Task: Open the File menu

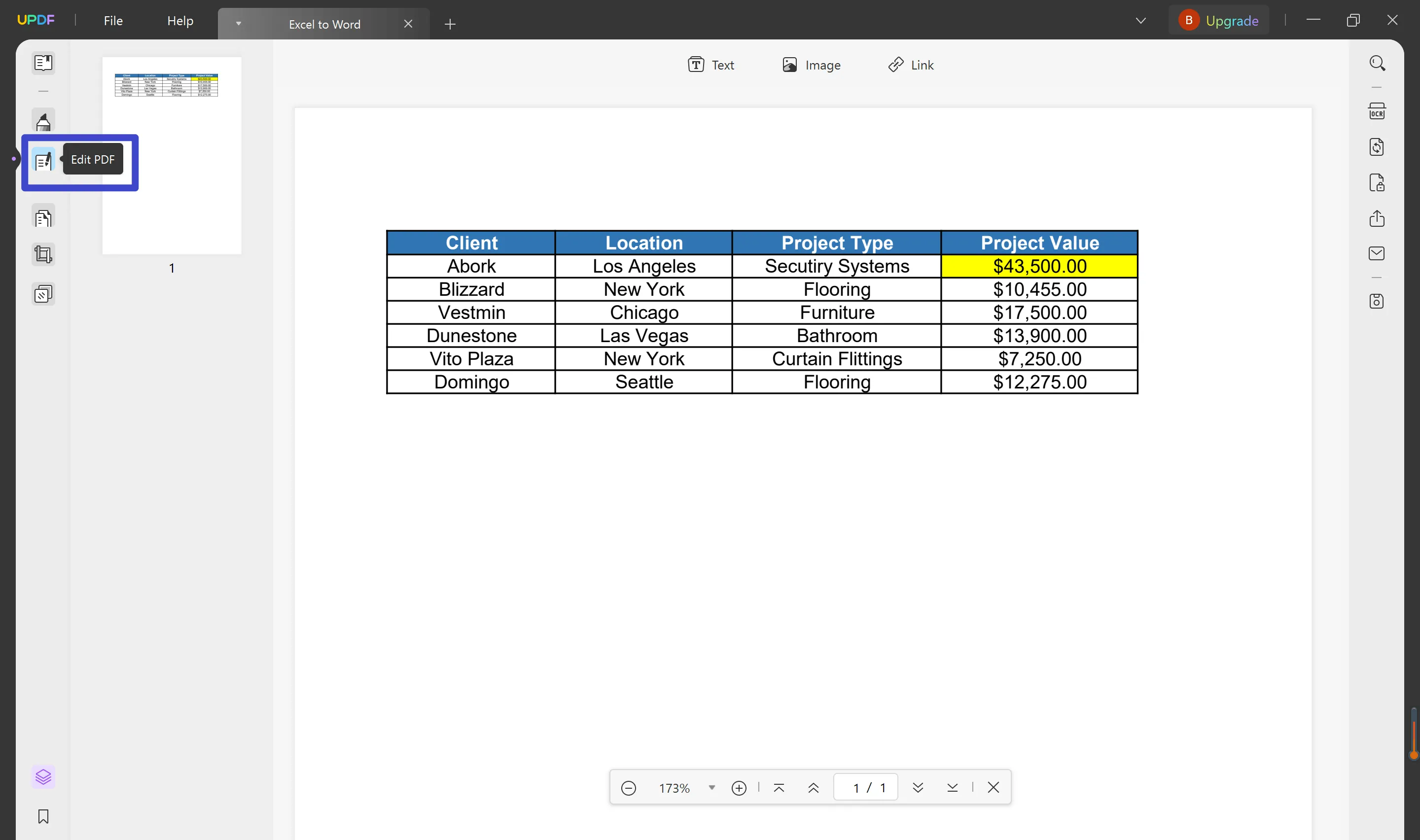Action: click(x=113, y=20)
